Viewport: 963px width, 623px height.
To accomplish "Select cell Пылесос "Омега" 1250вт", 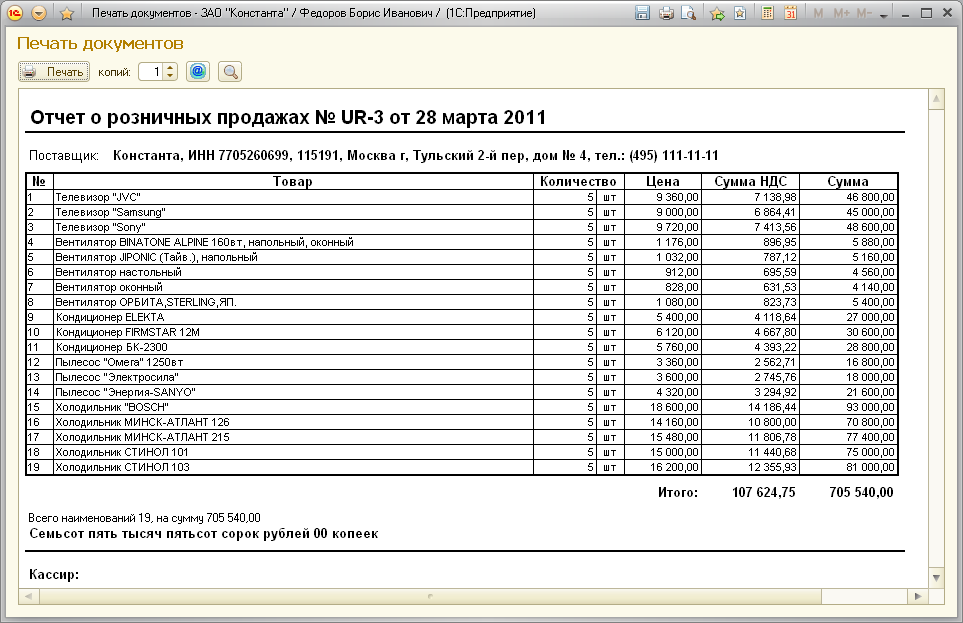I will pos(293,362).
